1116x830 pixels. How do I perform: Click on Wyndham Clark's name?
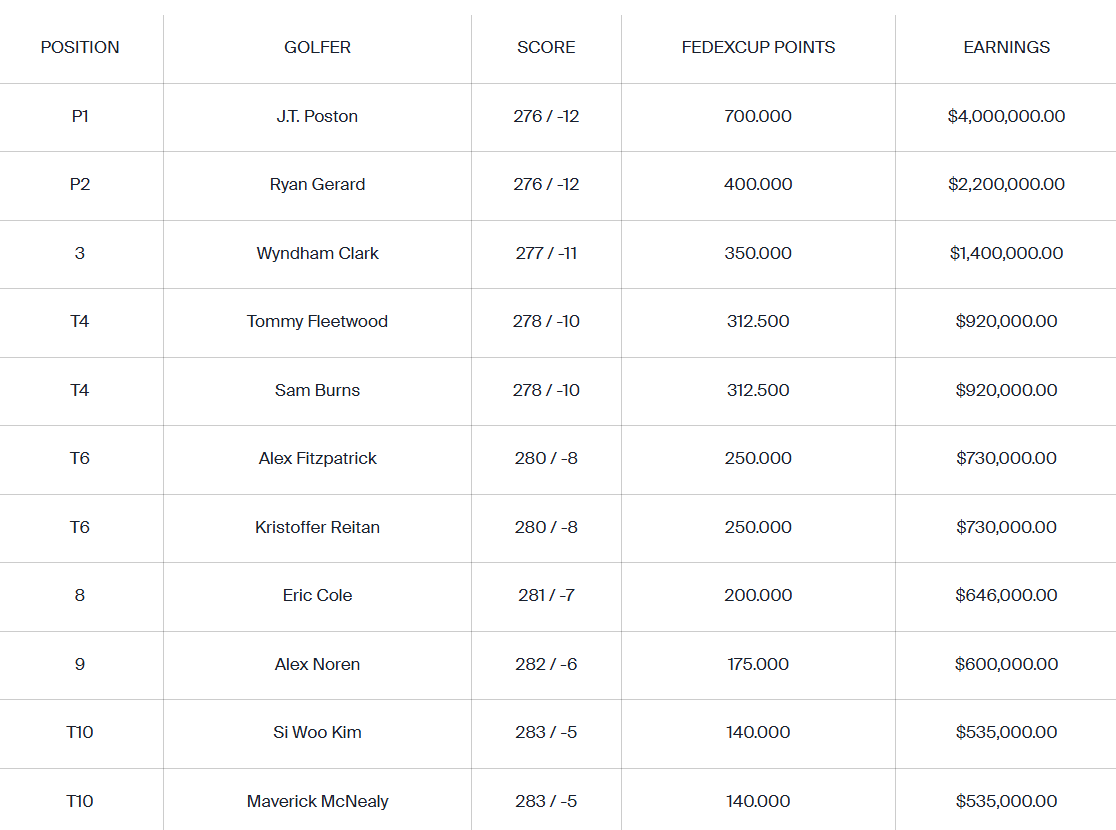(x=317, y=253)
